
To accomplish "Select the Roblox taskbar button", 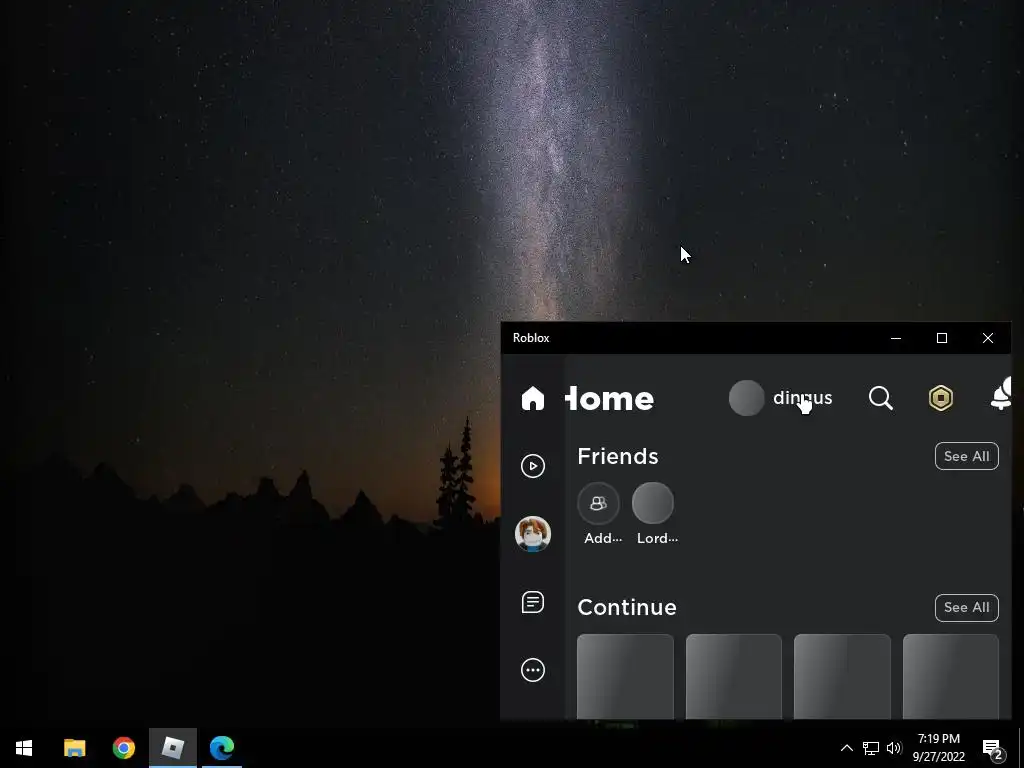I will (172, 748).
